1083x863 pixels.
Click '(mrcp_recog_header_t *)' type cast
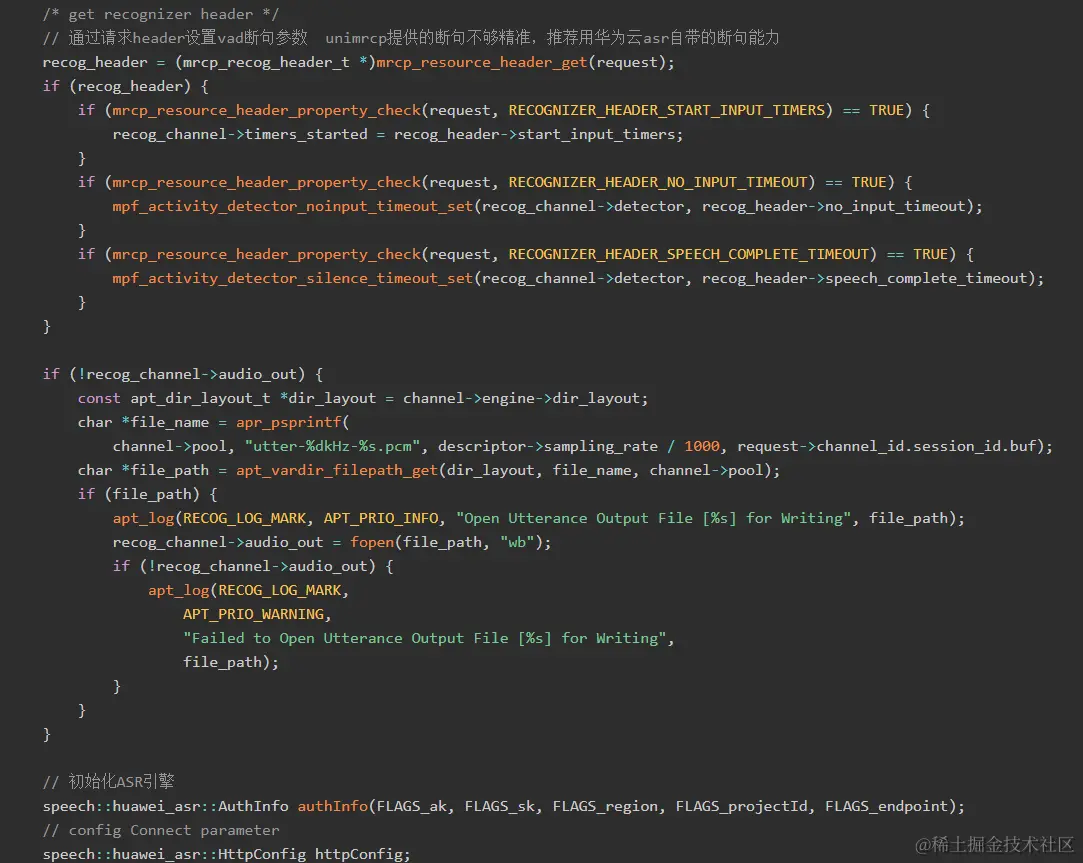coord(276,62)
